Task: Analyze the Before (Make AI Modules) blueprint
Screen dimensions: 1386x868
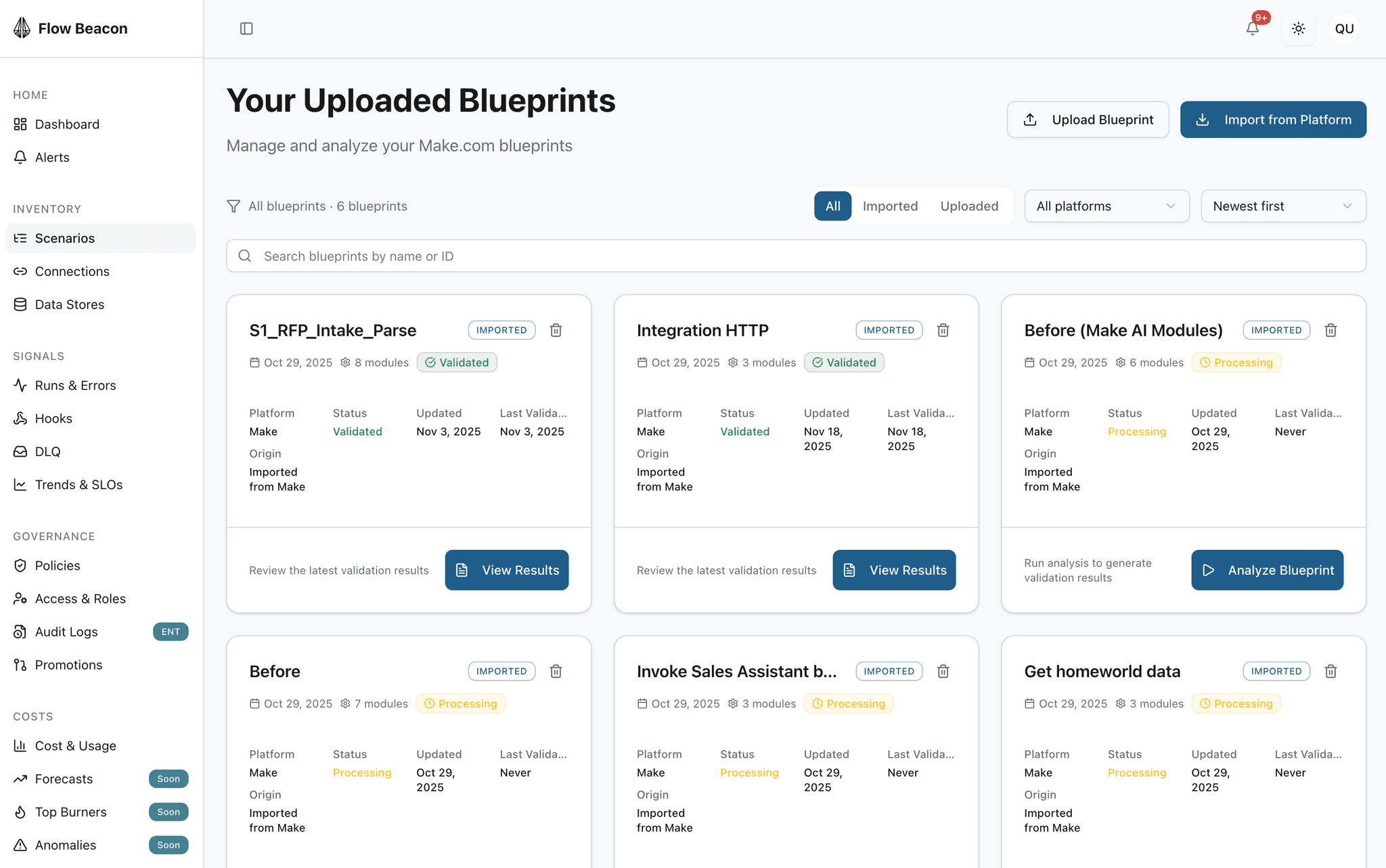Action: point(1266,570)
